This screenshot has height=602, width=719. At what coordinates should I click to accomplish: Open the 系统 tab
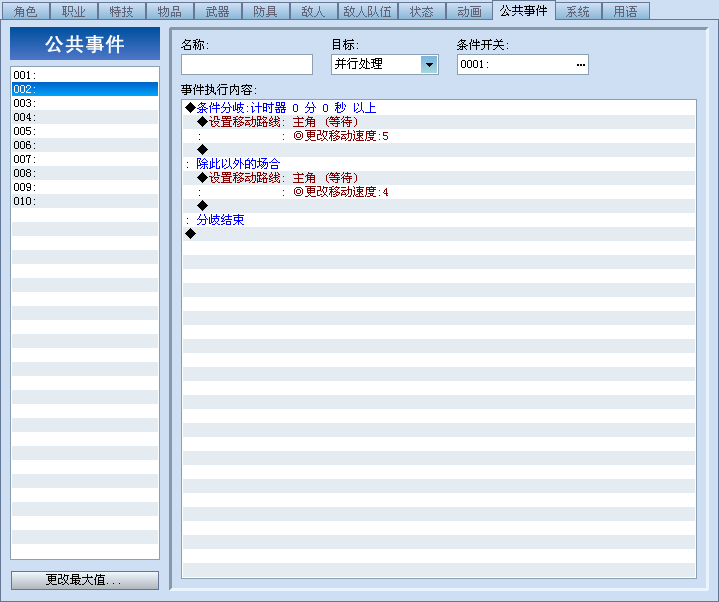[x=578, y=11]
